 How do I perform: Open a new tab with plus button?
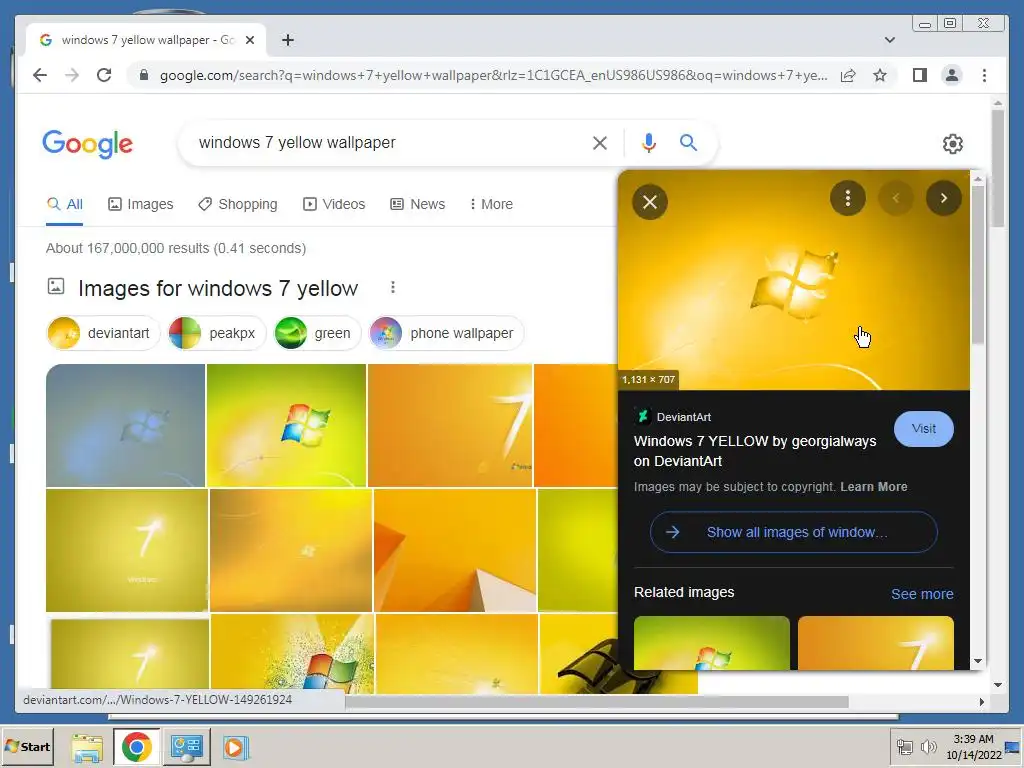(287, 40)
